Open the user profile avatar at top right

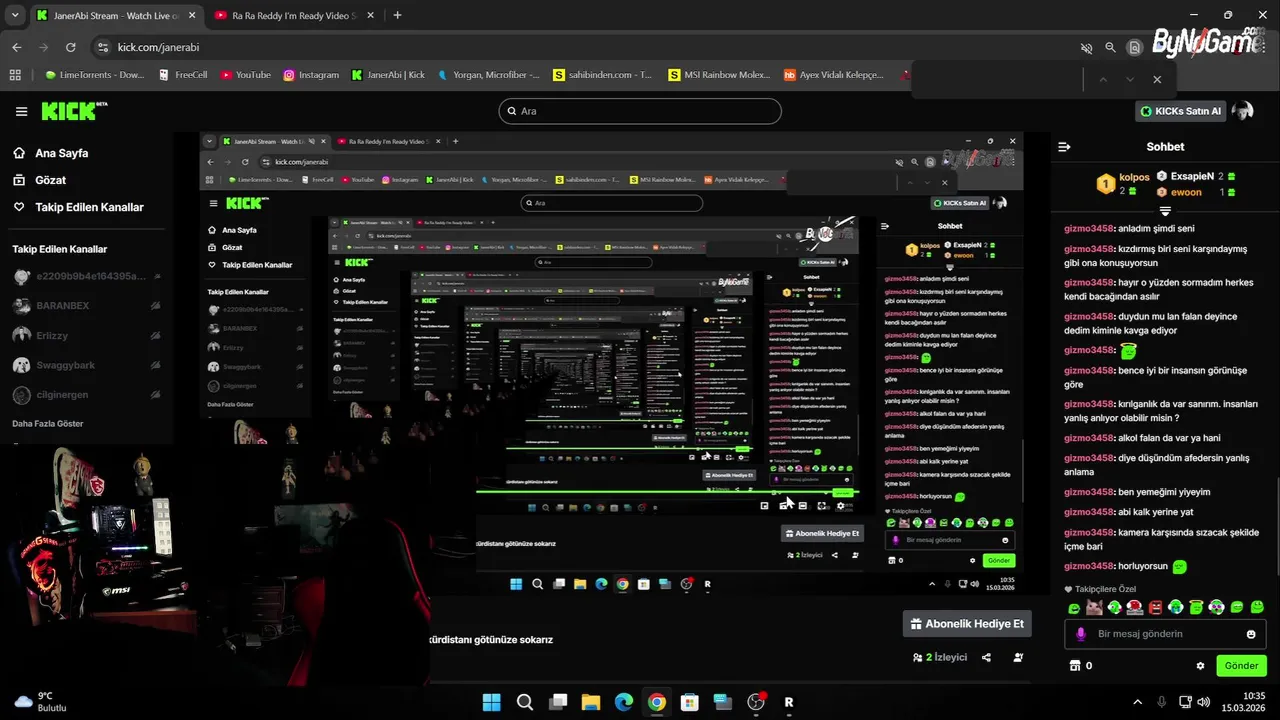coord(1242,111)
